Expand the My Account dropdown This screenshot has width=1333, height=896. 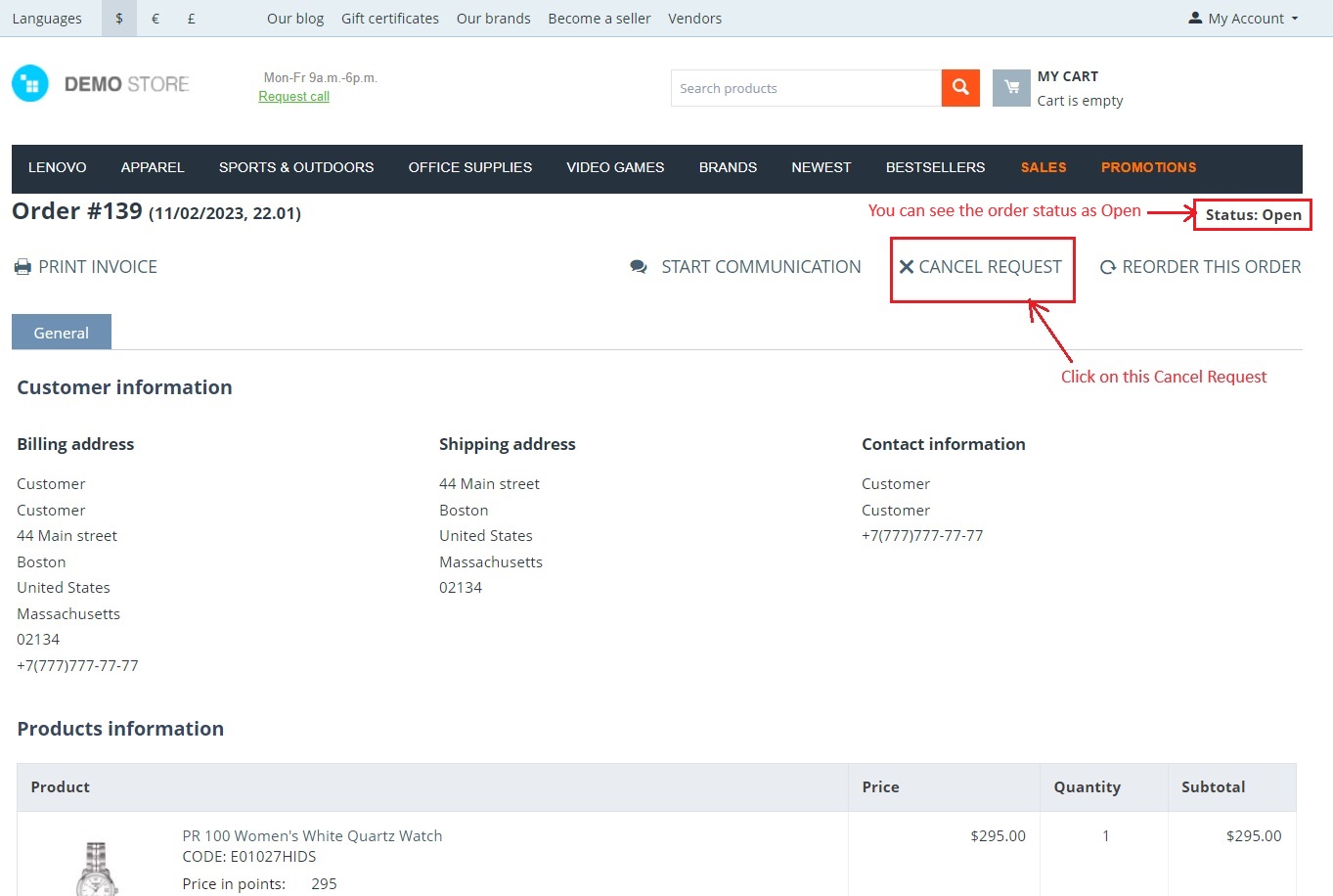(1244, 19)
